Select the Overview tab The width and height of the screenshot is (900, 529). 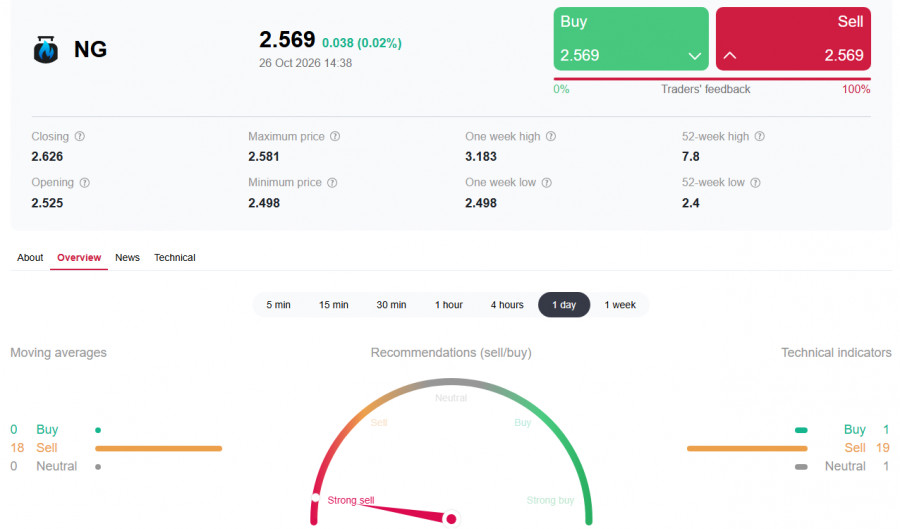click(79, 258)
